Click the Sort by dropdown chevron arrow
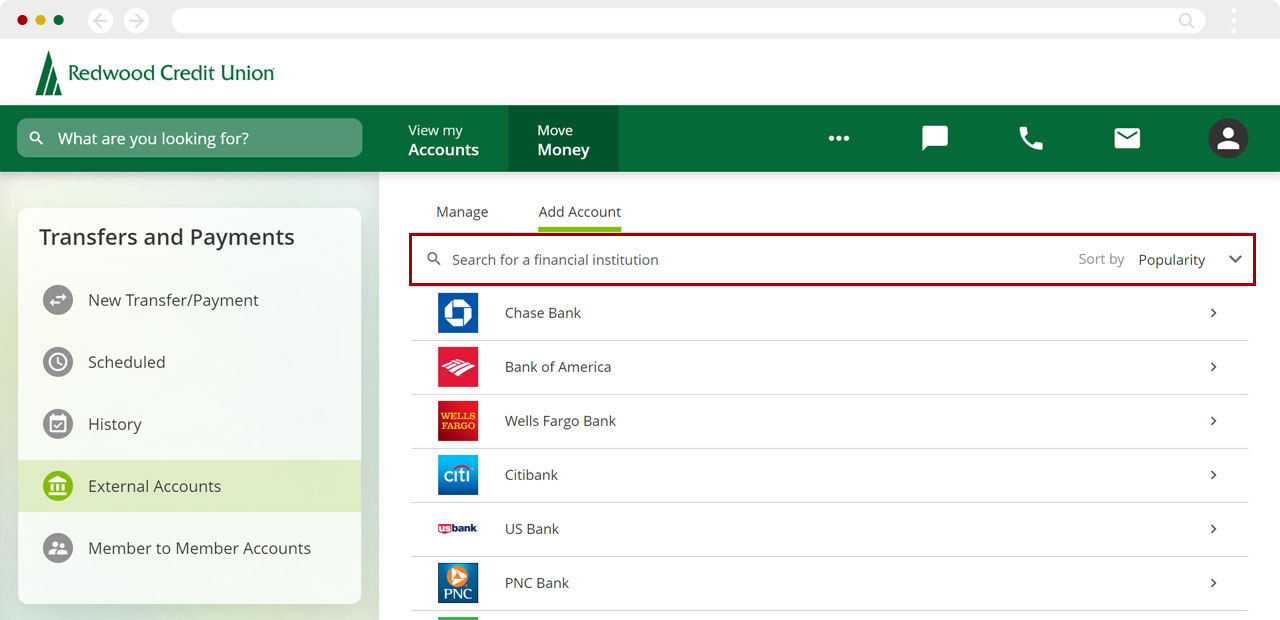 point(1235,260)
